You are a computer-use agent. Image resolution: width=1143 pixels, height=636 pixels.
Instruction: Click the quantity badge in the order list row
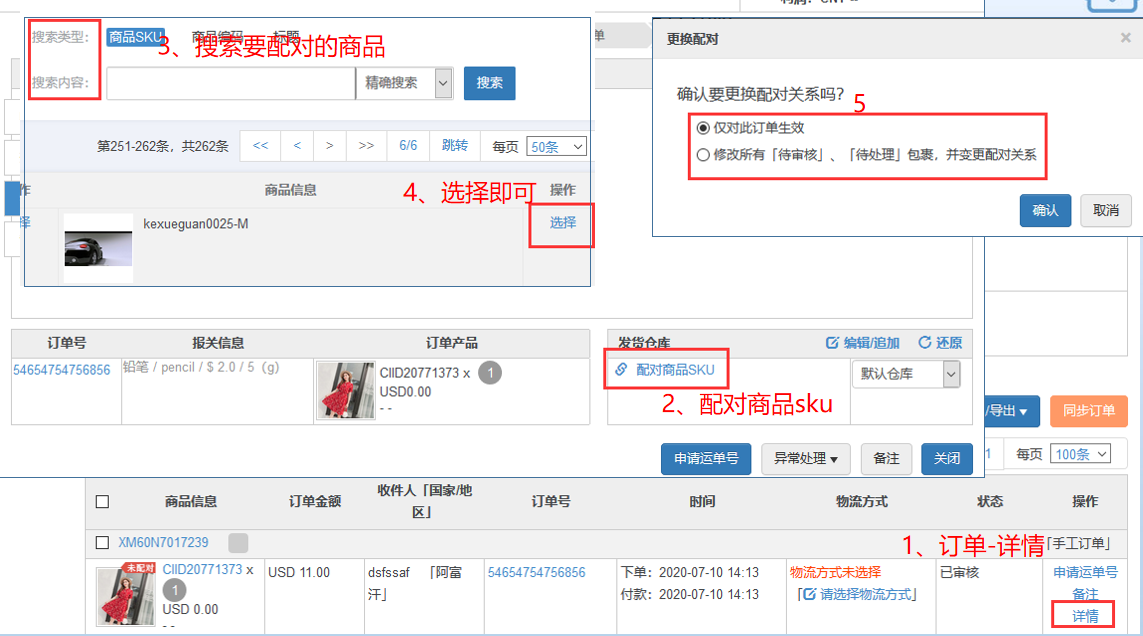point(174,590)
